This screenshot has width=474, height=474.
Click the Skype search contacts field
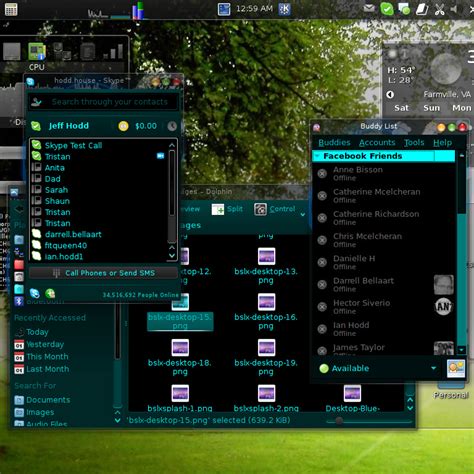pos(103,102)
